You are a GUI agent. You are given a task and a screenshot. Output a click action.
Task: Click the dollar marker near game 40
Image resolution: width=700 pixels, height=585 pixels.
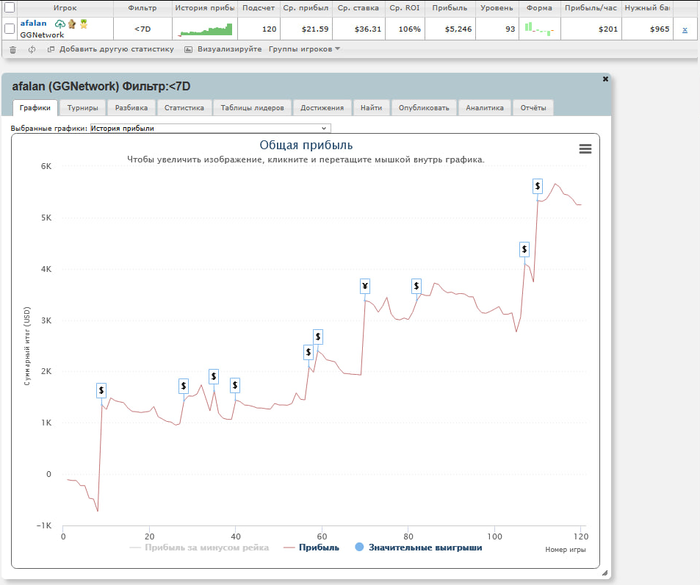[235, 385]
